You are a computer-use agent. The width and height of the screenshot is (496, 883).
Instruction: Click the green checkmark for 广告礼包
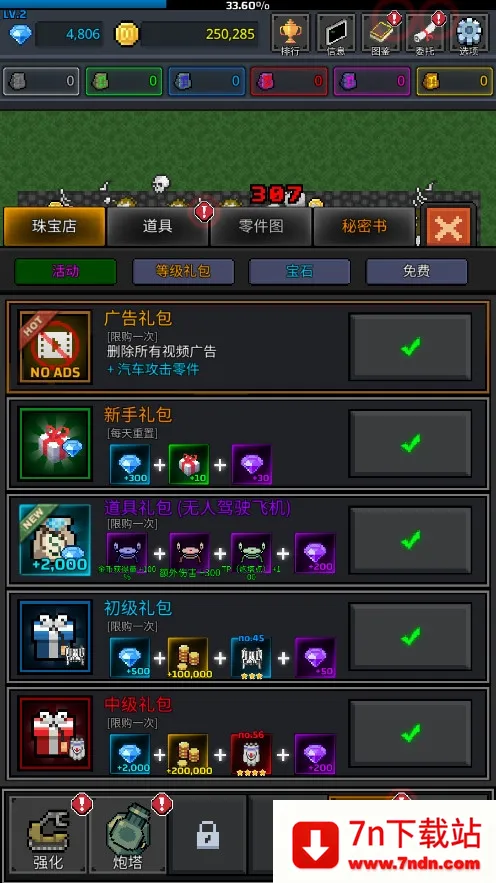click(410, 347)
